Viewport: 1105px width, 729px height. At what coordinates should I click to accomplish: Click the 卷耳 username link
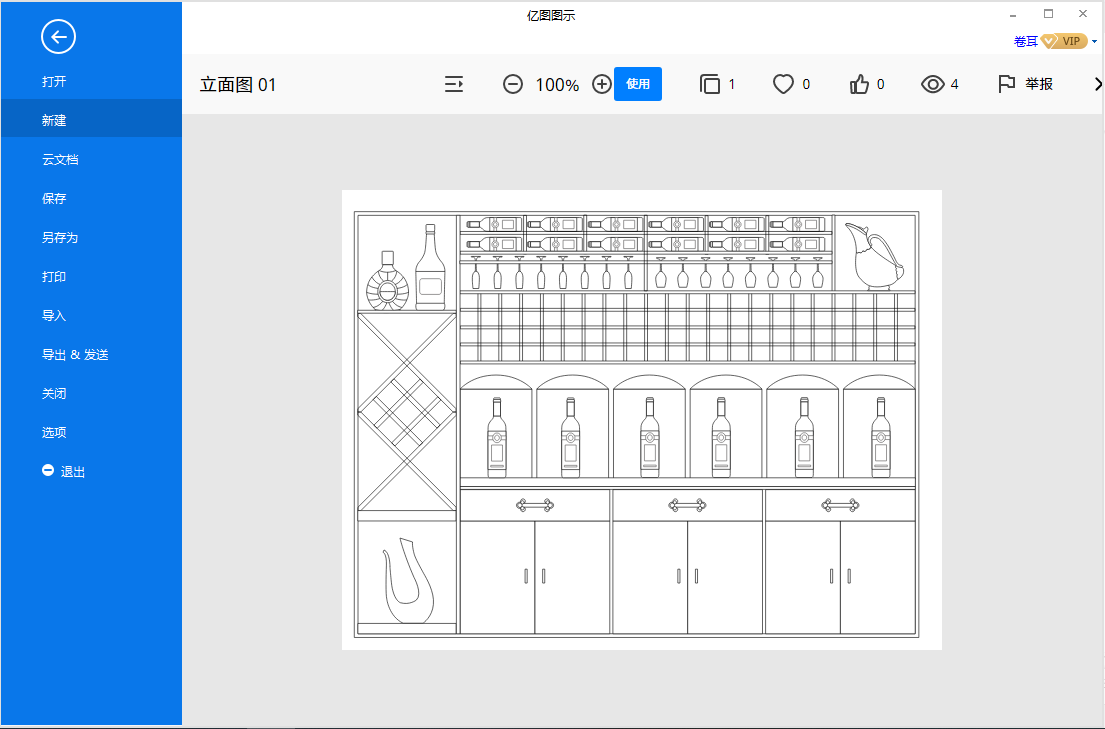[x=1025, y=41]
